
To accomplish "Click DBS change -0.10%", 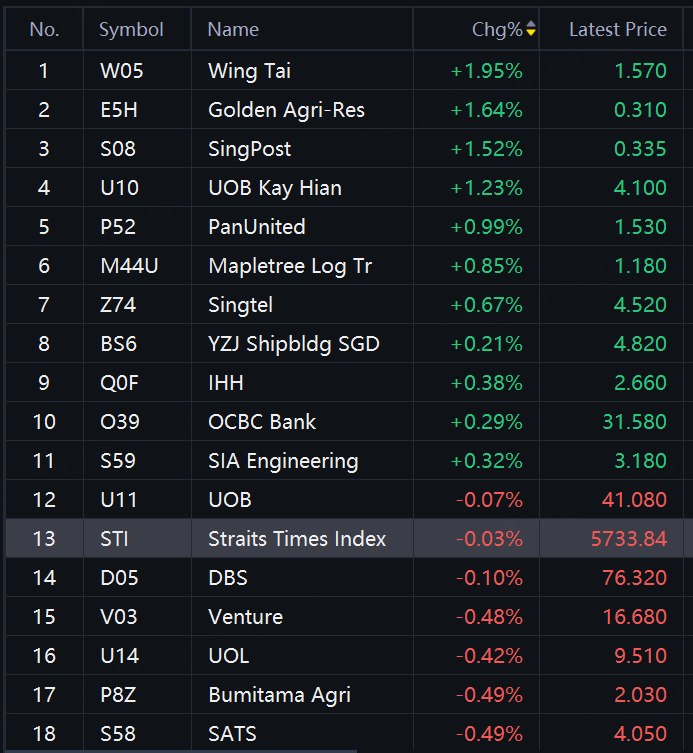I will [489, 578].
